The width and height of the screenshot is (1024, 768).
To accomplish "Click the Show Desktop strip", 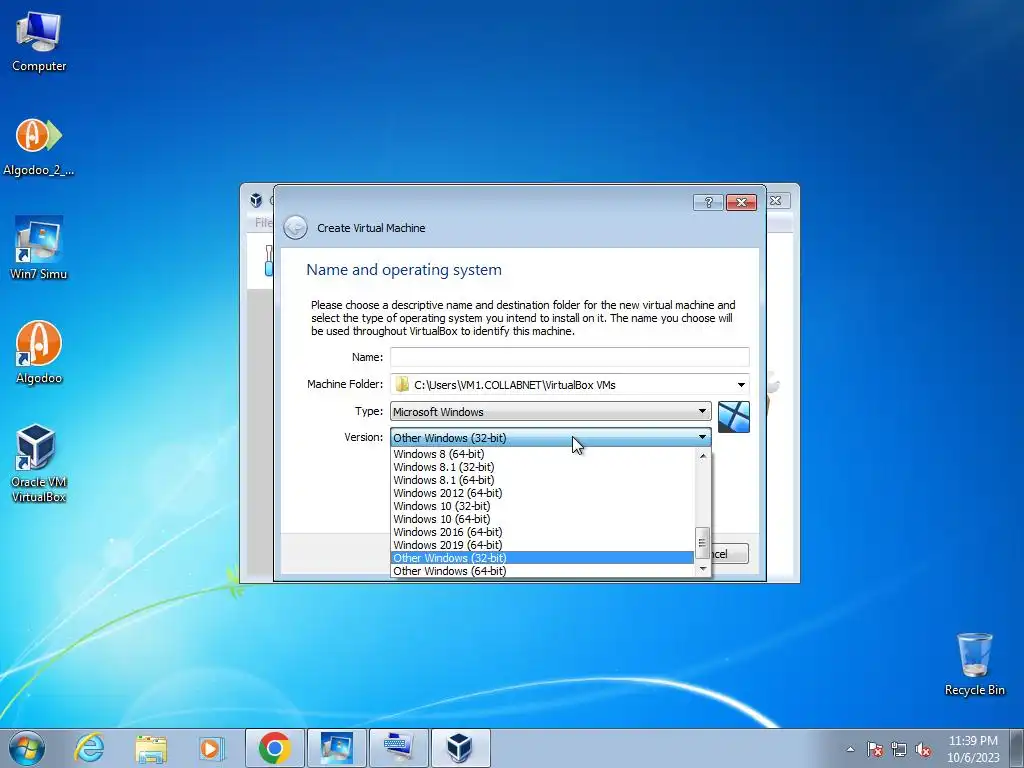I will point(1019,748).
